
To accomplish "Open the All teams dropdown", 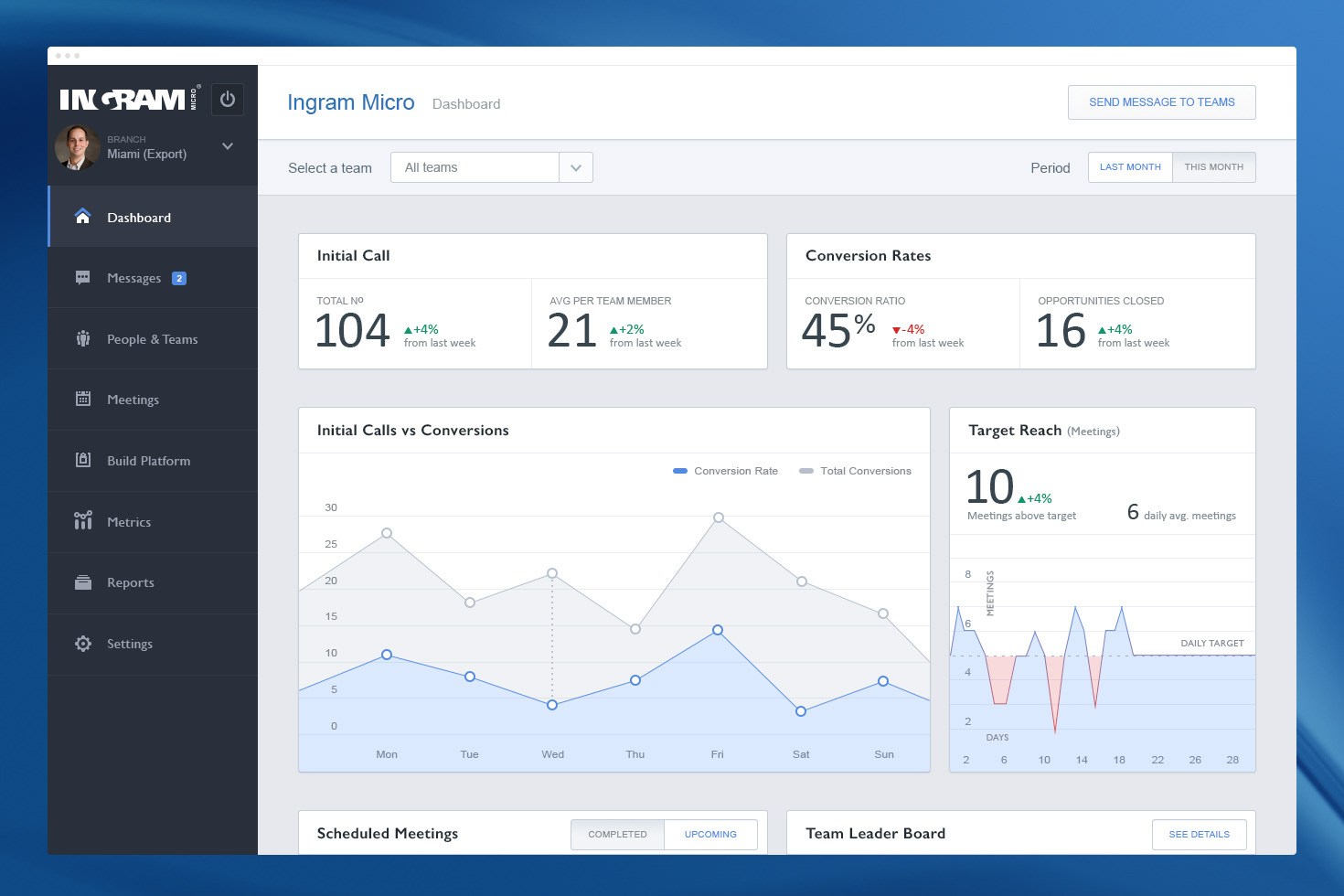I will coord(491,167).
